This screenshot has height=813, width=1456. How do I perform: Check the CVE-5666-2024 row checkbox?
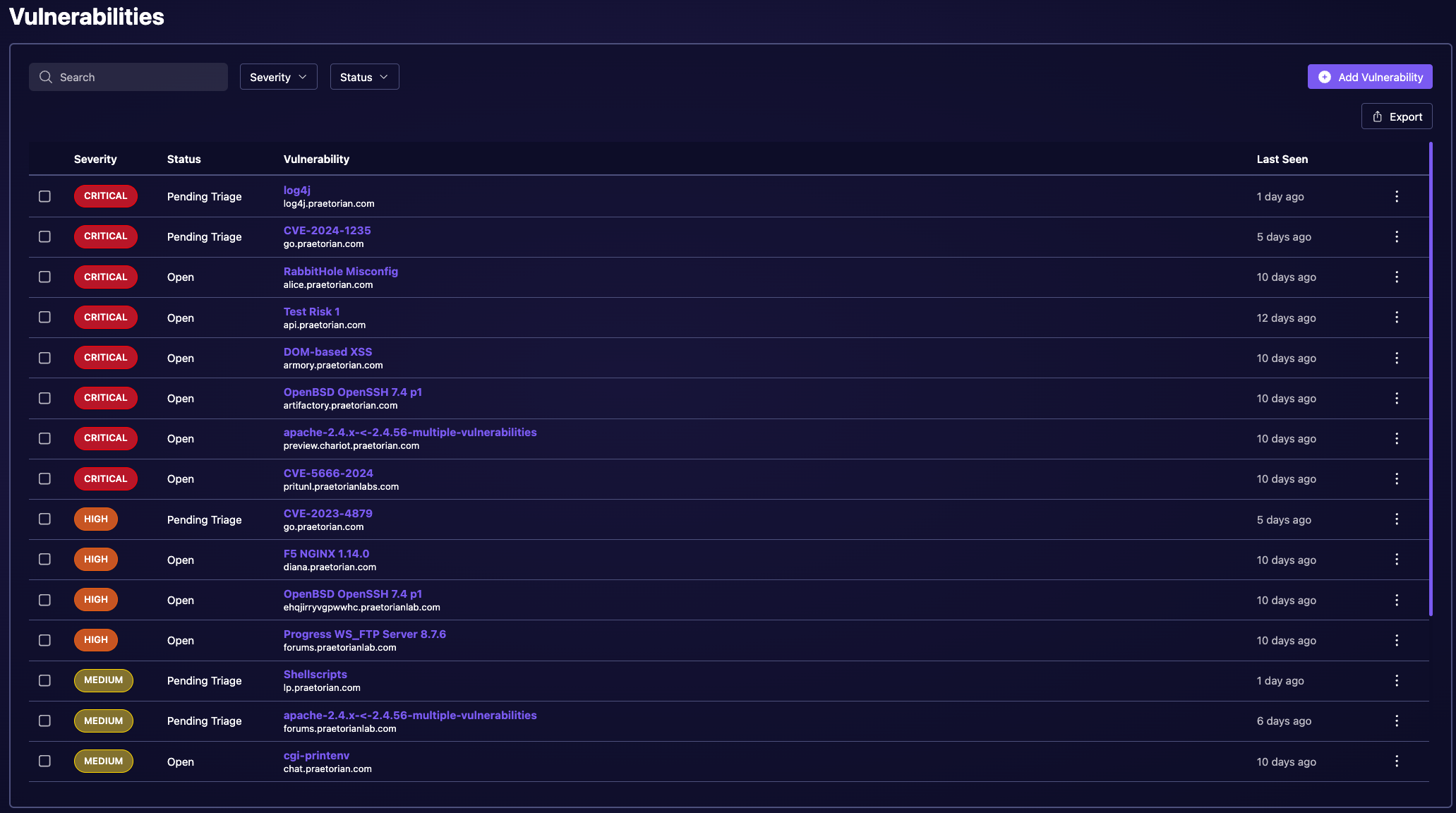44,478
